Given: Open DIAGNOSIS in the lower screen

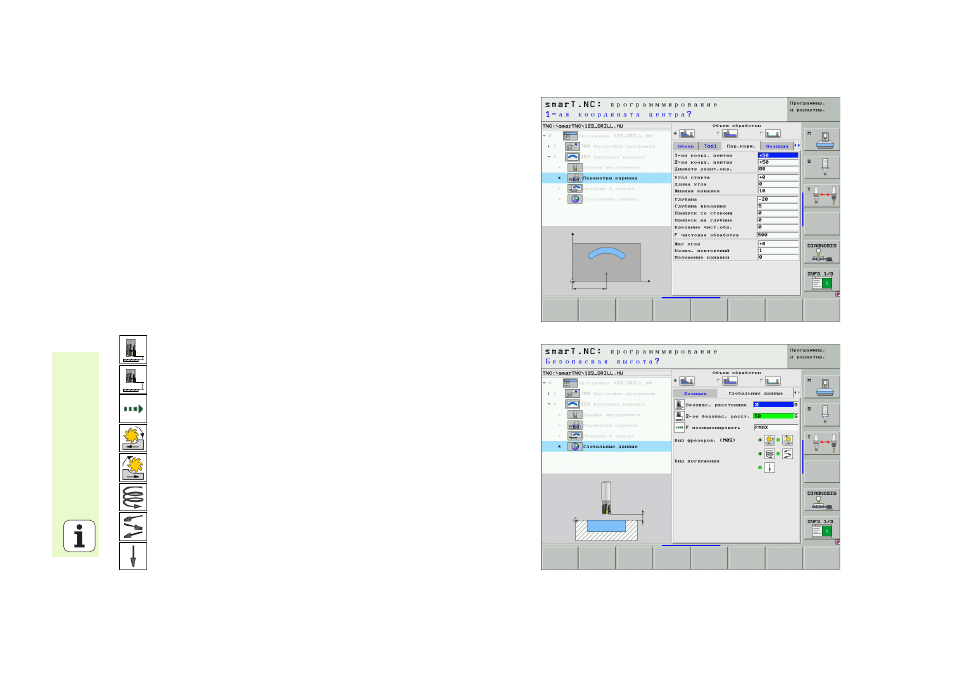Looking at the screenshot, I should (821, 500).
